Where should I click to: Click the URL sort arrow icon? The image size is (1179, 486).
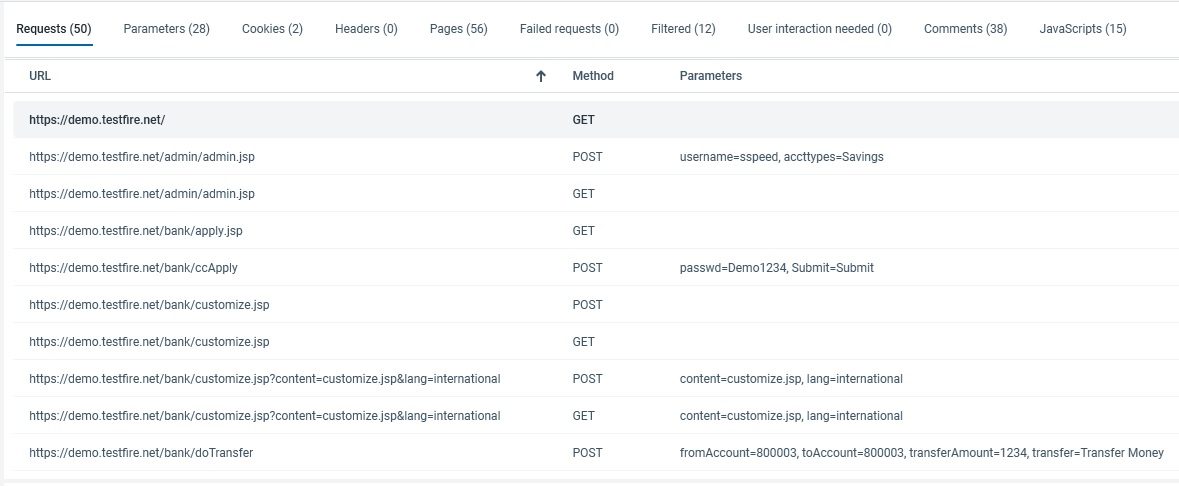pos(541,76)
